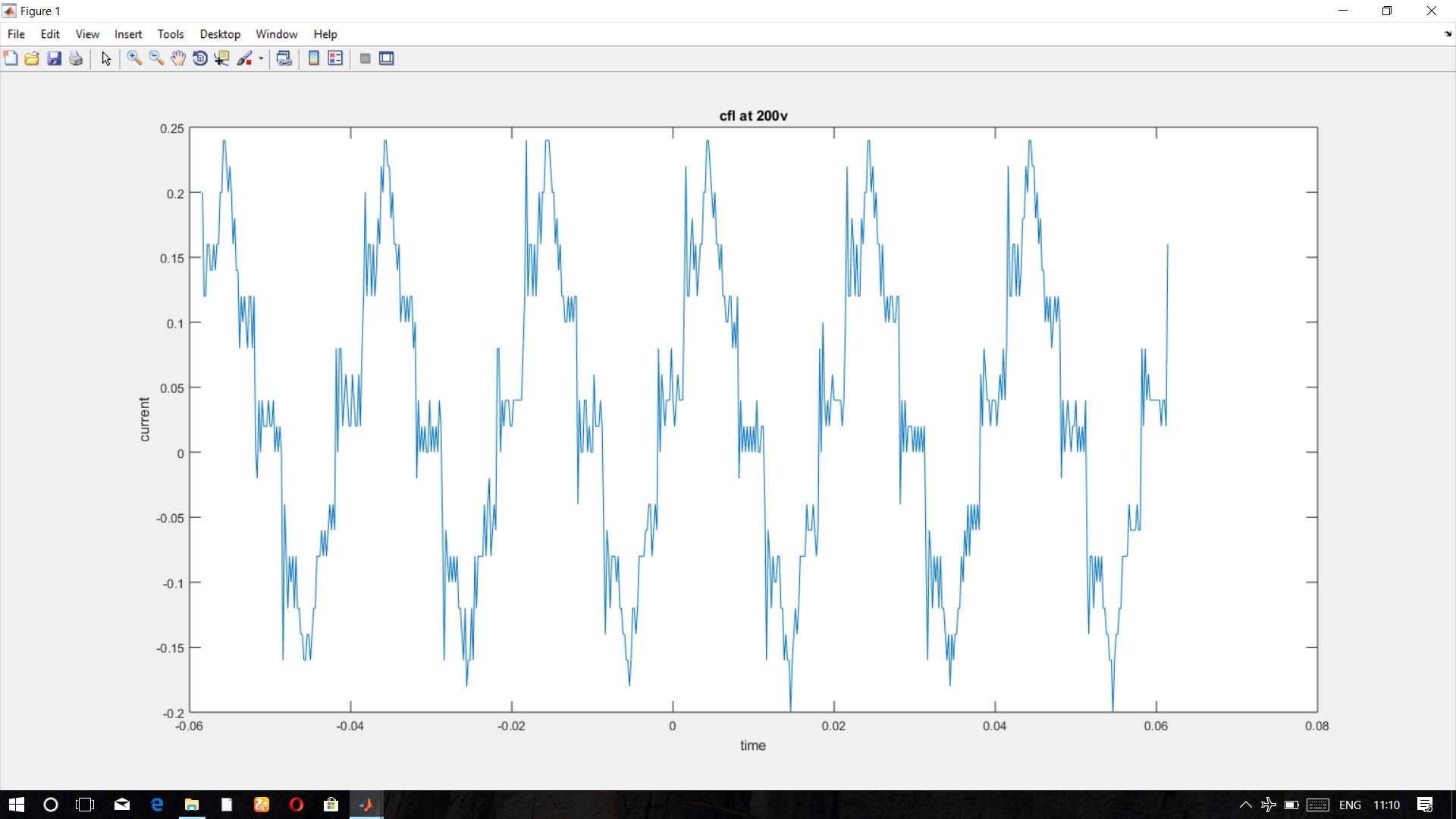Click the Link Plot toolbar button
The image size is (1456, 819).
point(284,58)
